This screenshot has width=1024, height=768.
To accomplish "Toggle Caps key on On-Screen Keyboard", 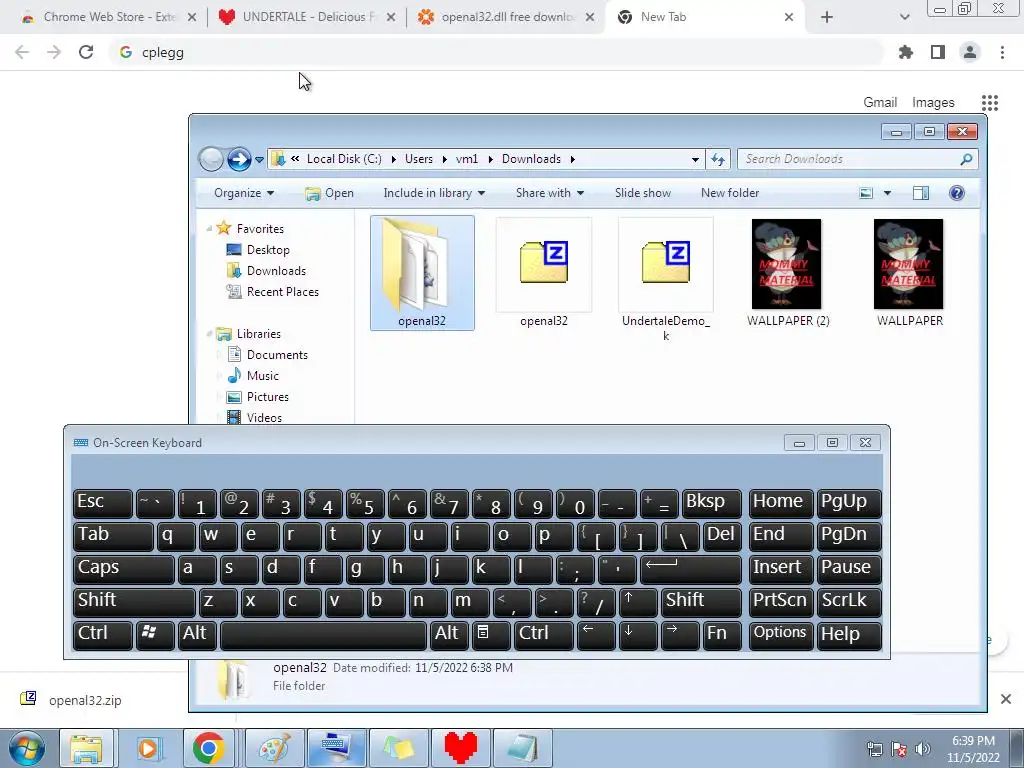I will click(x=124, y=568).
